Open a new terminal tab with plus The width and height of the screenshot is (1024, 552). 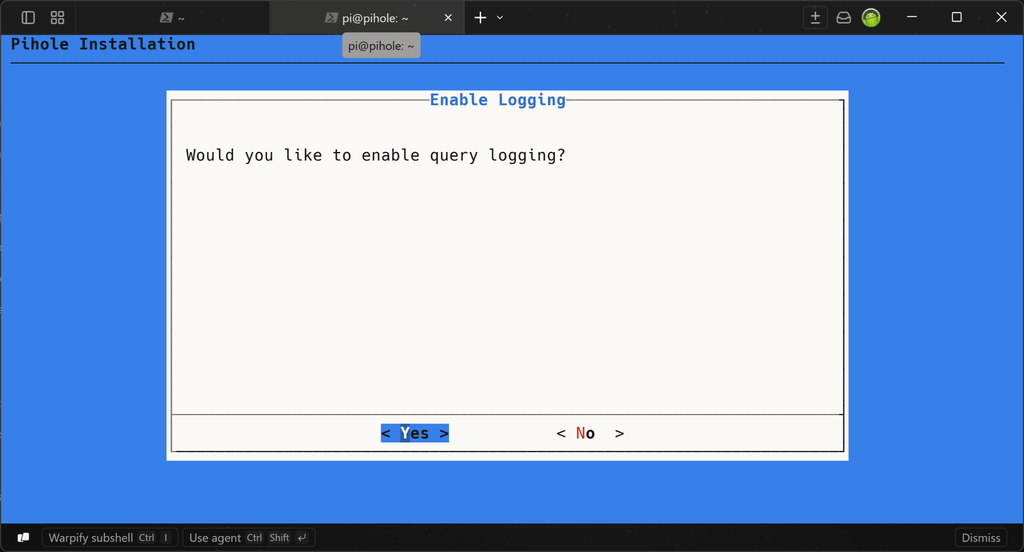[481, 18]
